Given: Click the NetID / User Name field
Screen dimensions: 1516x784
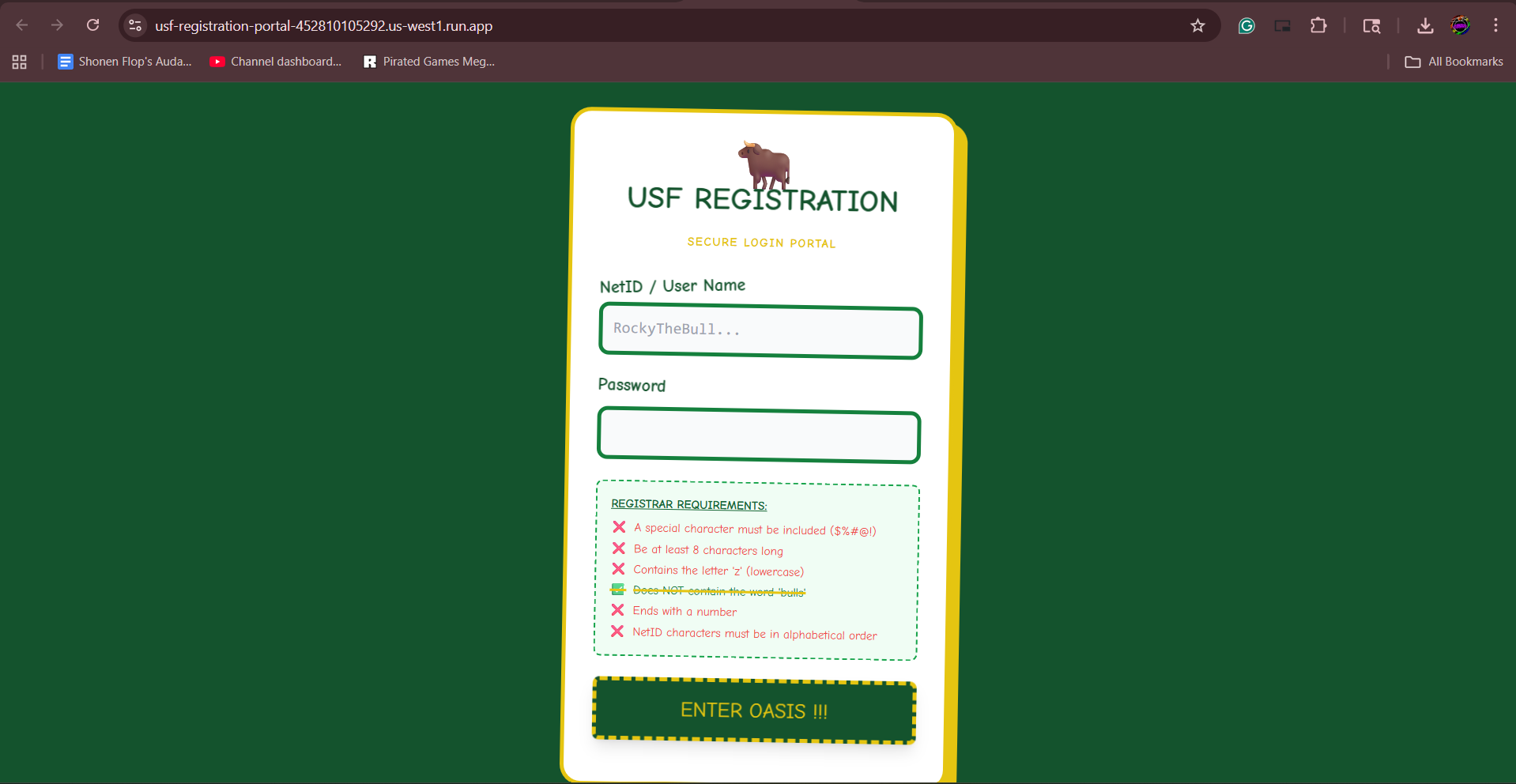Looking at the screenshot, I should click(x=760, y=332).
